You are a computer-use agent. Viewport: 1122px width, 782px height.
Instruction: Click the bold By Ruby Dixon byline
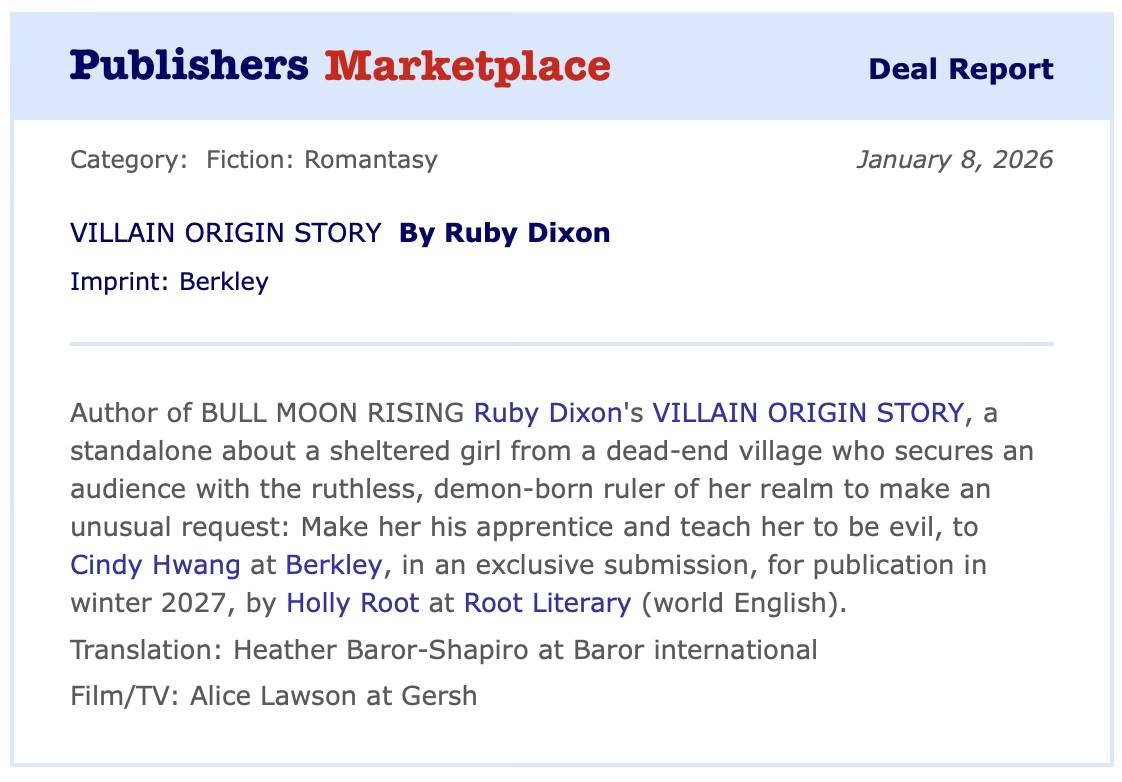click(504, 233)
